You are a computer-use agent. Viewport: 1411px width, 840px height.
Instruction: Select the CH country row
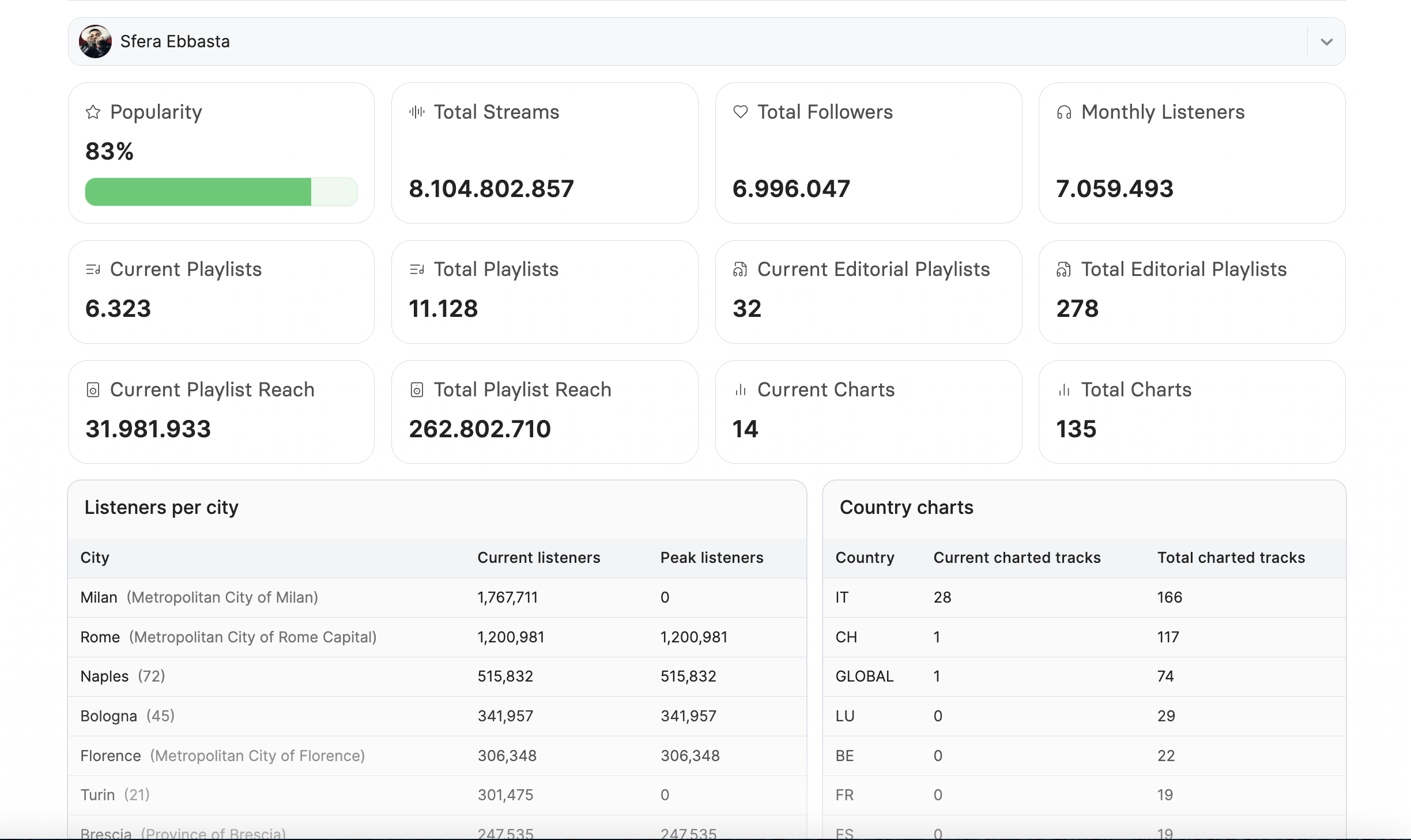1084,637
